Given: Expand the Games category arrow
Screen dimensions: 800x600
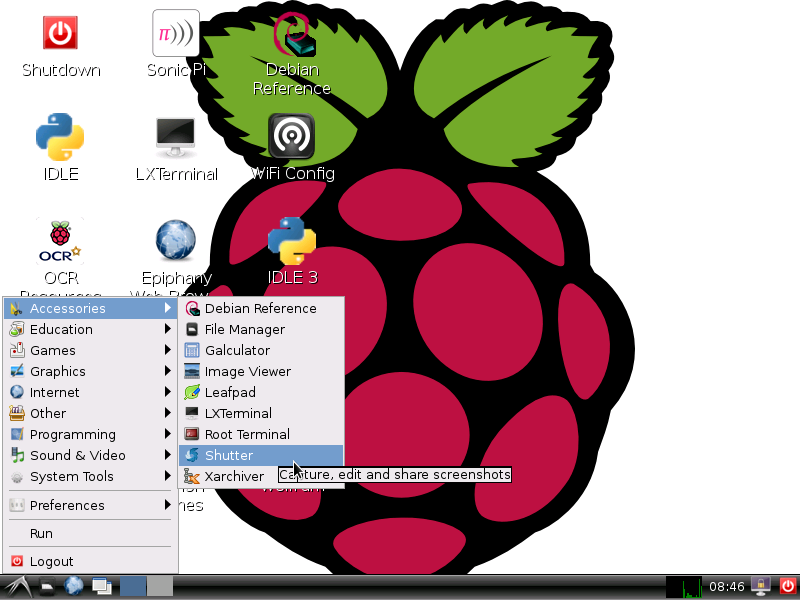Looking at the screenshot, I should pyautogui.click(x=167, y=349).
